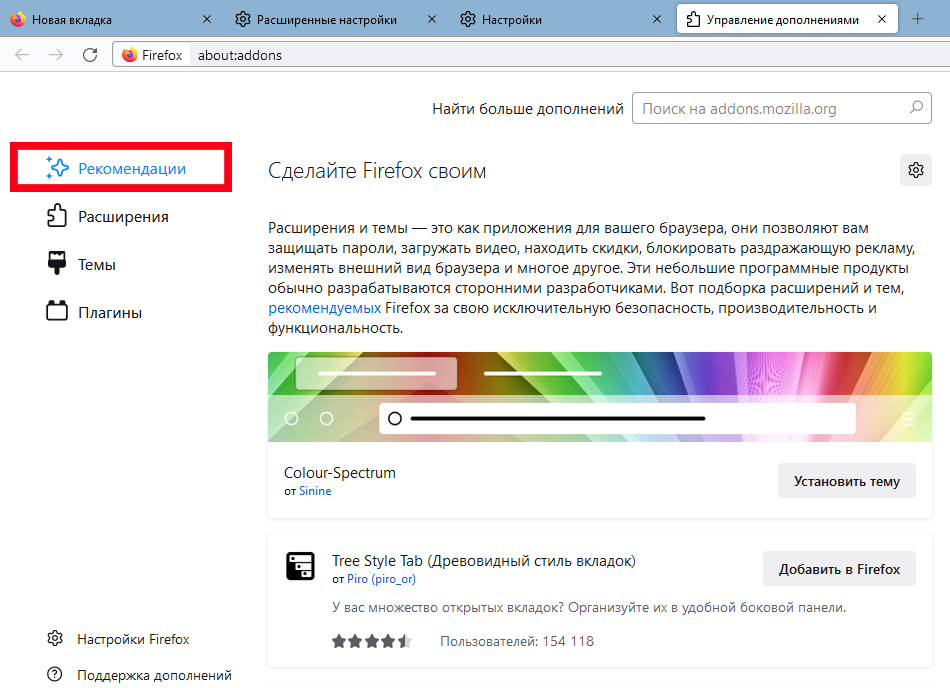The image size is (950, 688).
Task: Click the Найти больше дополнений label
Action: click(x=528, y=108)
